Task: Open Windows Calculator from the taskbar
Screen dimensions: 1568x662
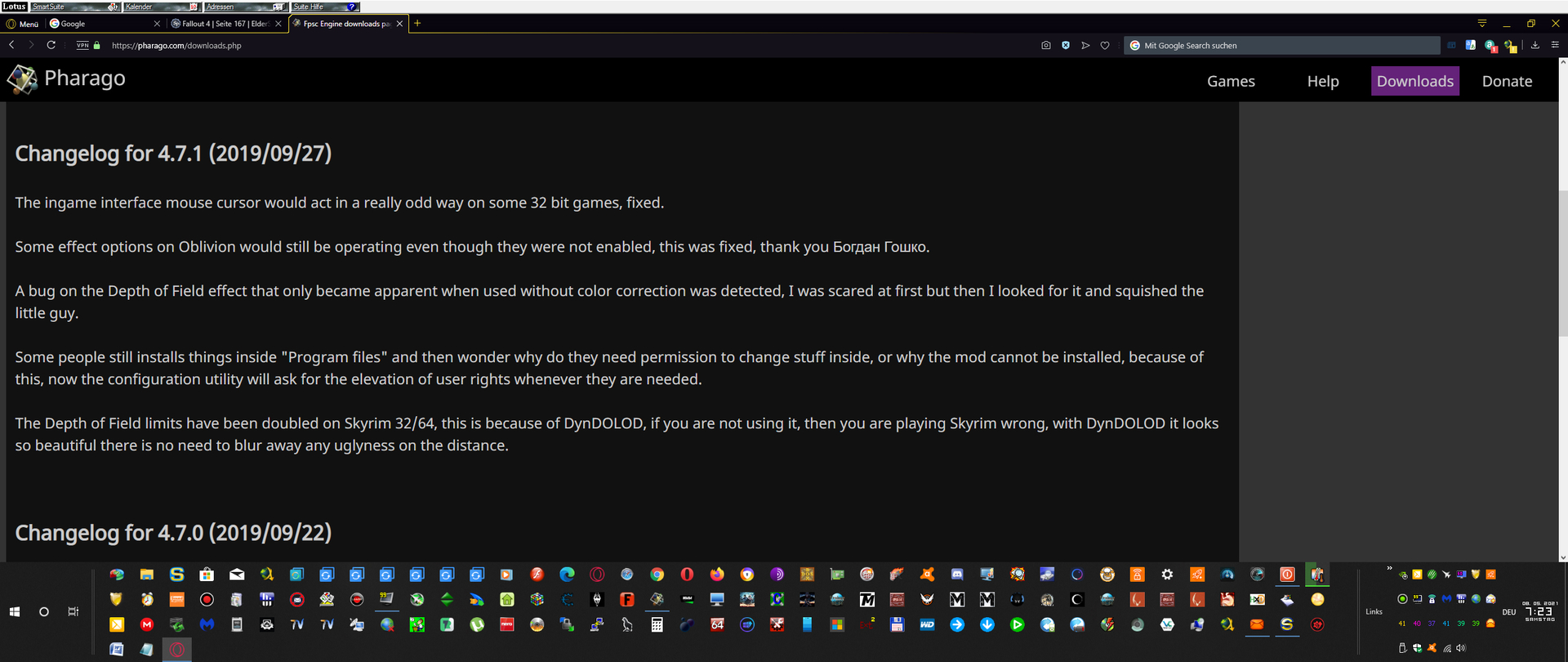Action: tap(657, 625)
